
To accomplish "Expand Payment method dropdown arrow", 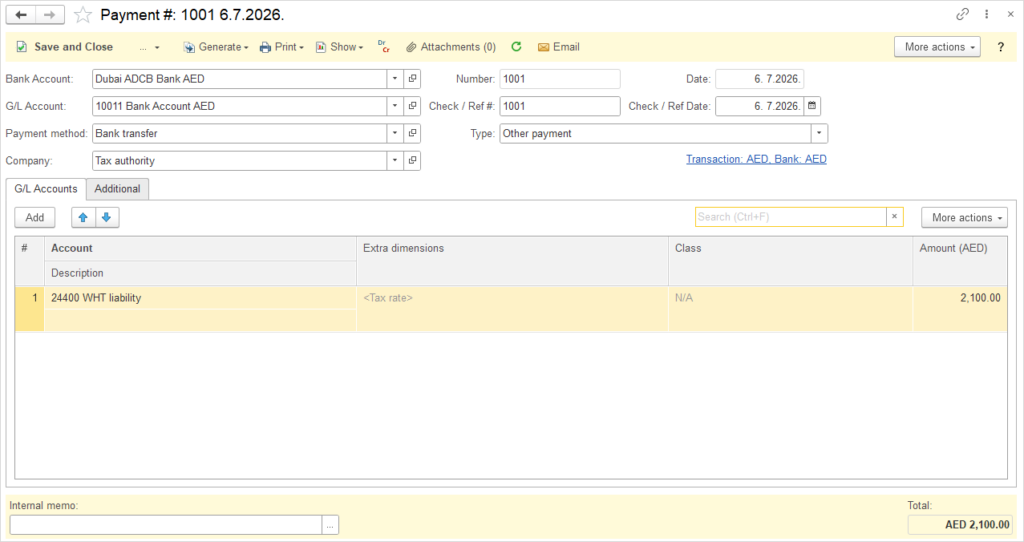I will coord(395,133).
